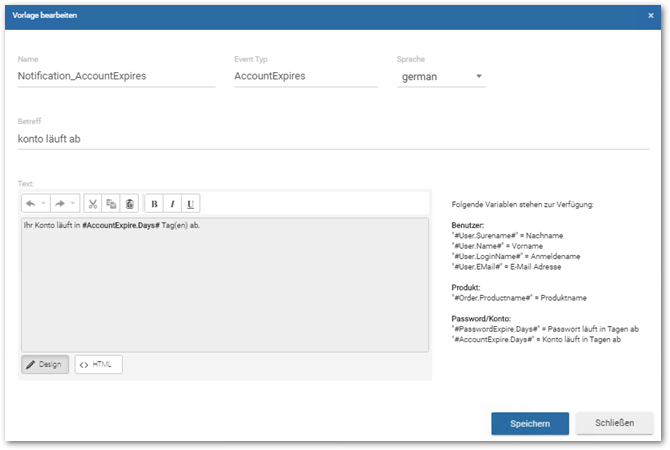Click the "#User.LoginName#" = Anmeldename line

[x=516, y=256]
